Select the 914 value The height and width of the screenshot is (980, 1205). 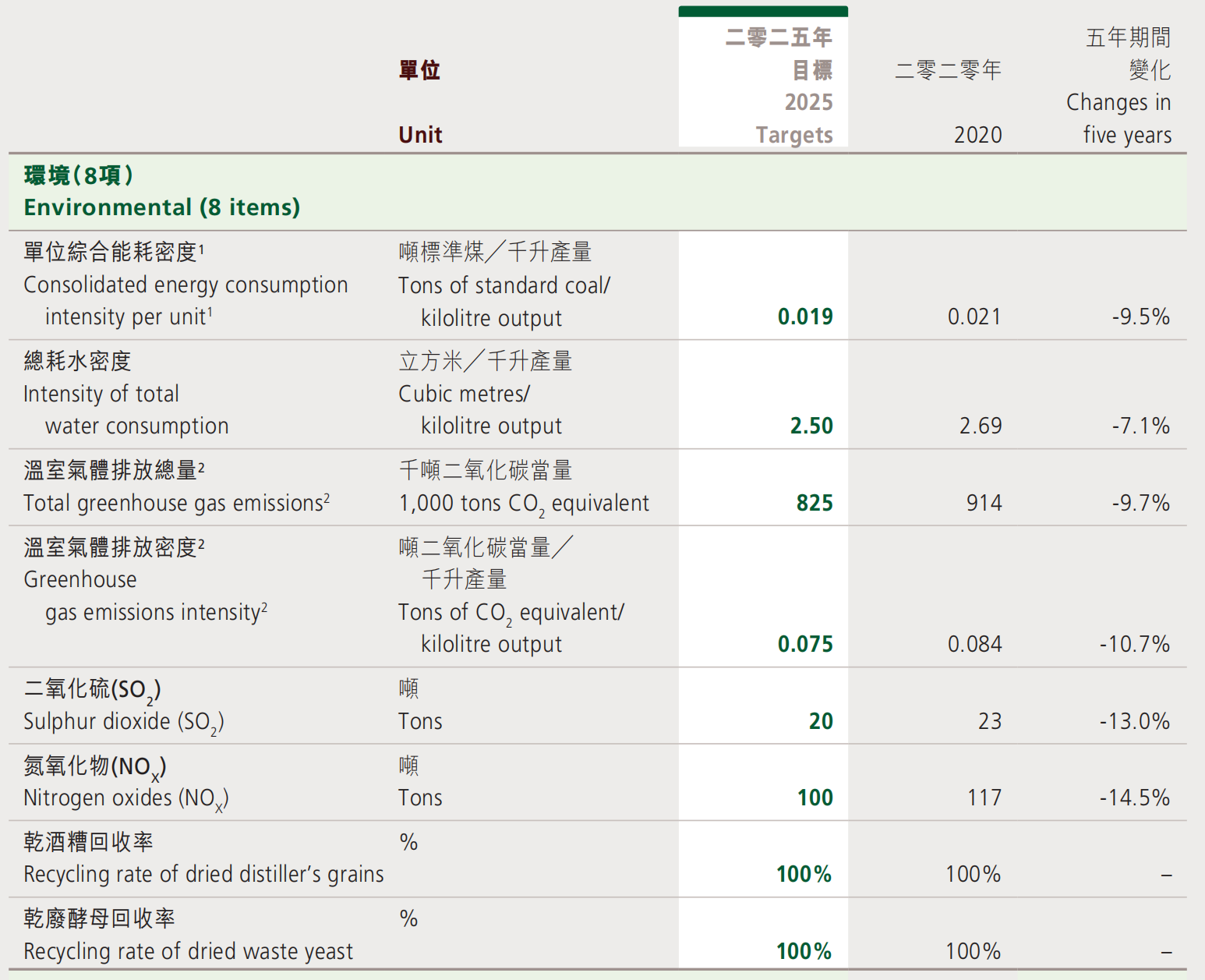984,503
